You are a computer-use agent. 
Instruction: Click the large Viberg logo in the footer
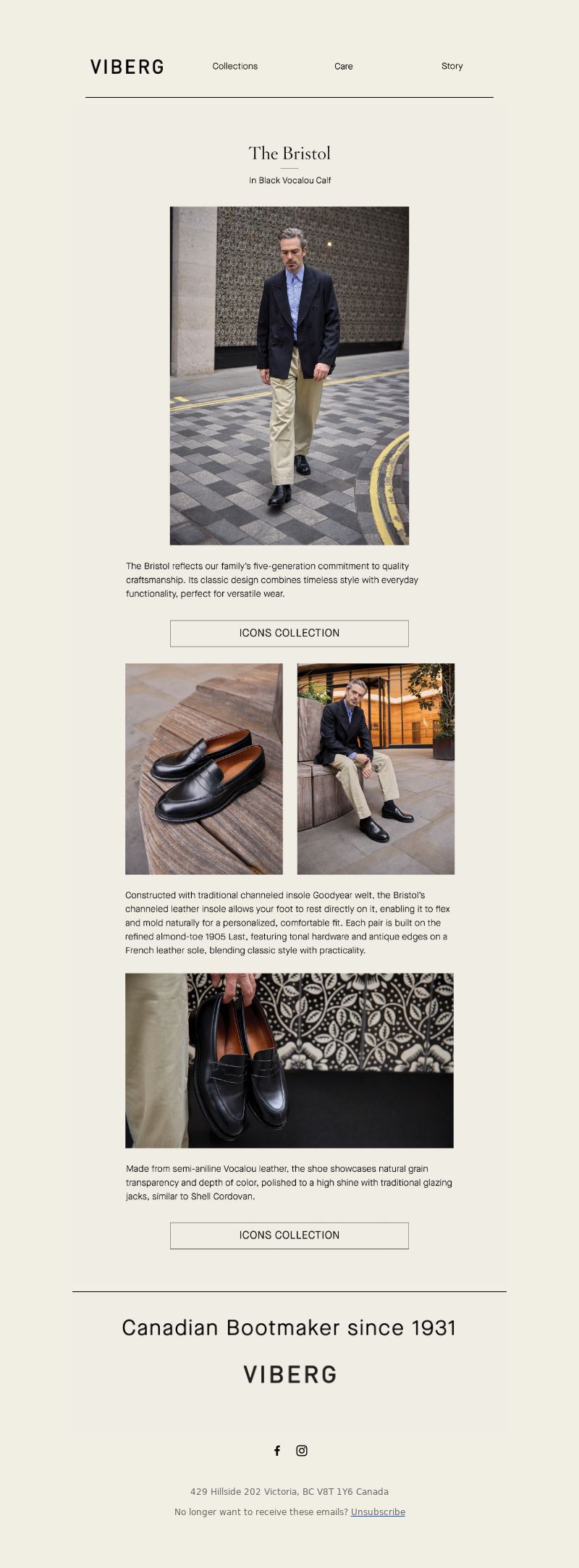pyautogui.click(x=289, y=1374)
